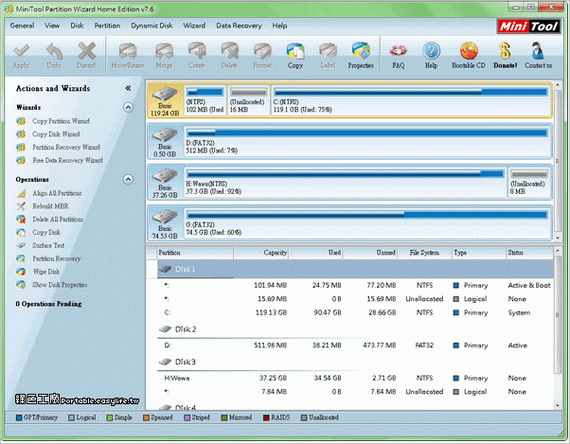Launch Free Data Recovery Wizard

[68, 160]
